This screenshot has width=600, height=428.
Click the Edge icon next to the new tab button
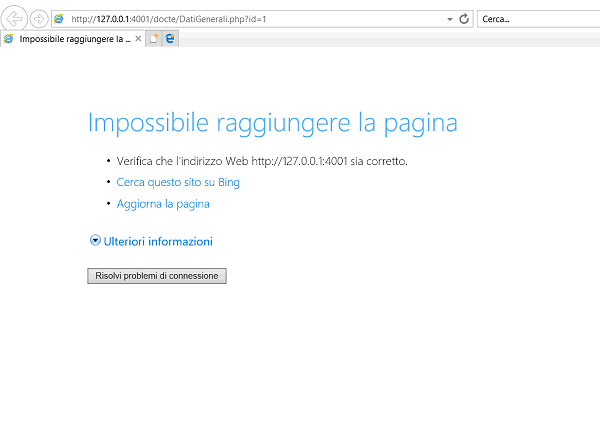pos(170,39)
